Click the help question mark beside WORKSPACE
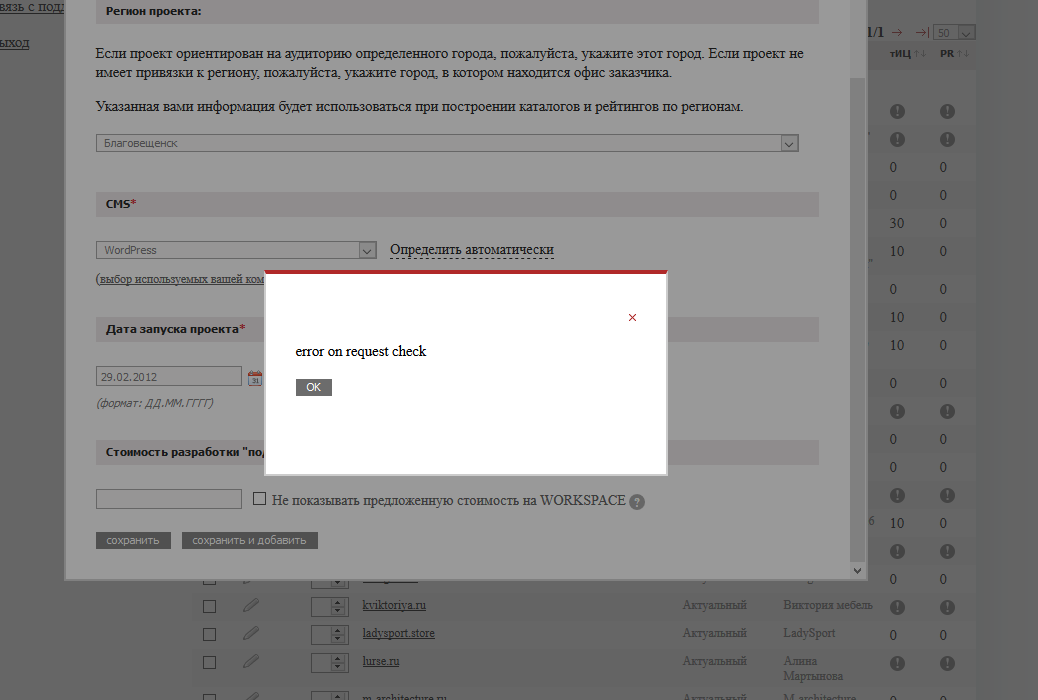1038x700 pixels. point(637,502)
